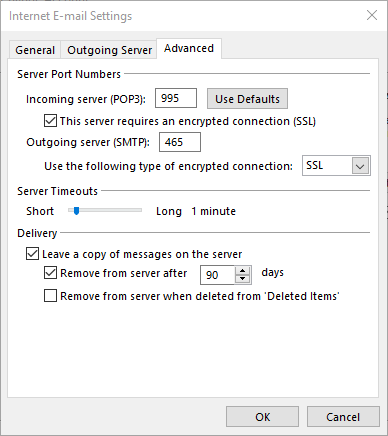Decrease days with the down spinner arrow
Screen dimensions: 388x436
pyautogui.click(x=243, y=279)
